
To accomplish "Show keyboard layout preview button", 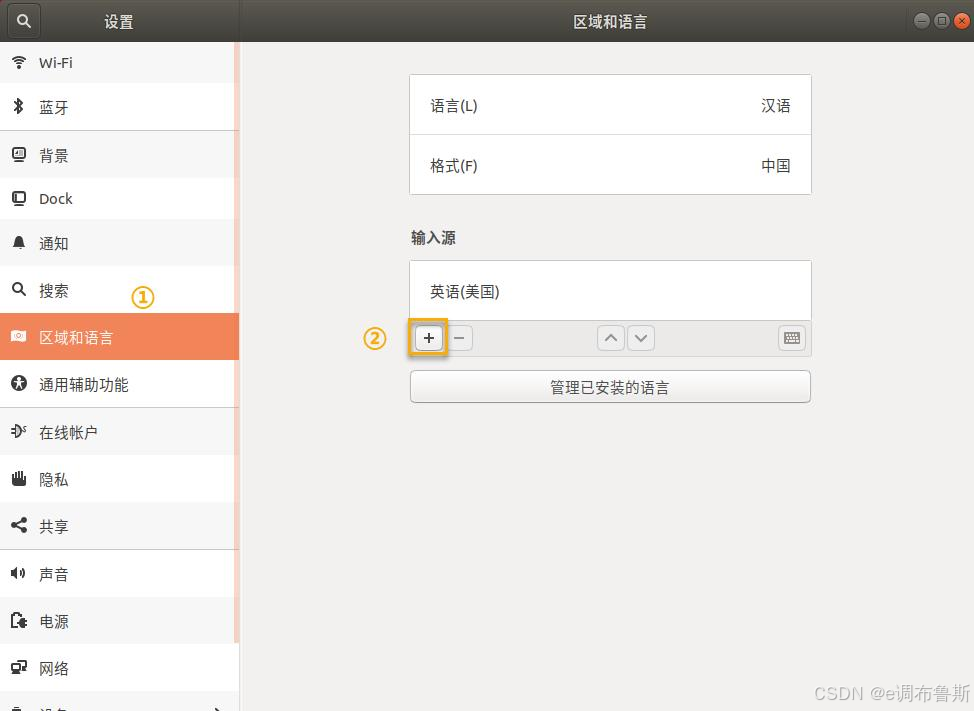I will point(792,338).
